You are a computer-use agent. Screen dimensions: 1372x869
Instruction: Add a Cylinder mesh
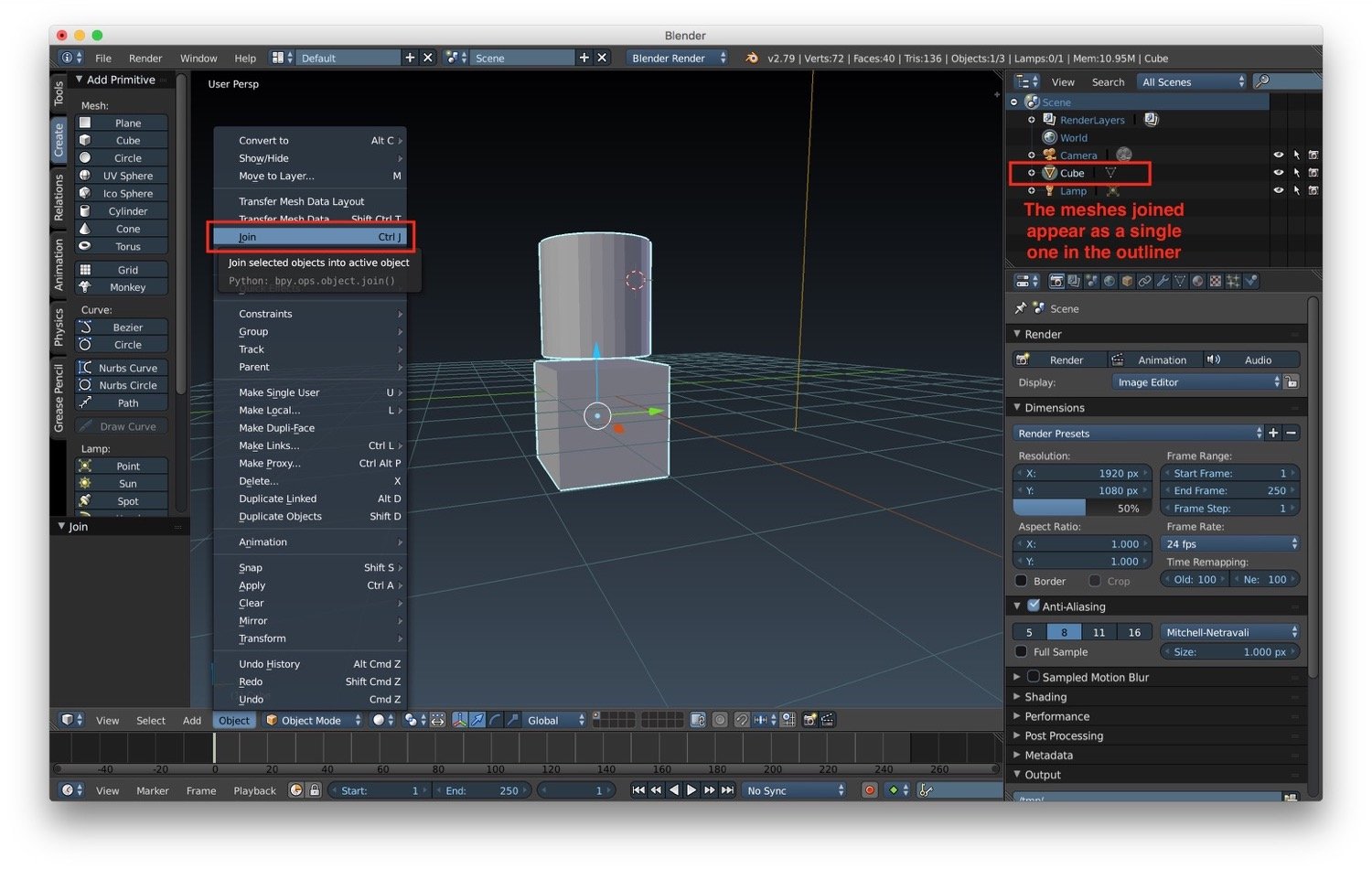pos(121,211)
